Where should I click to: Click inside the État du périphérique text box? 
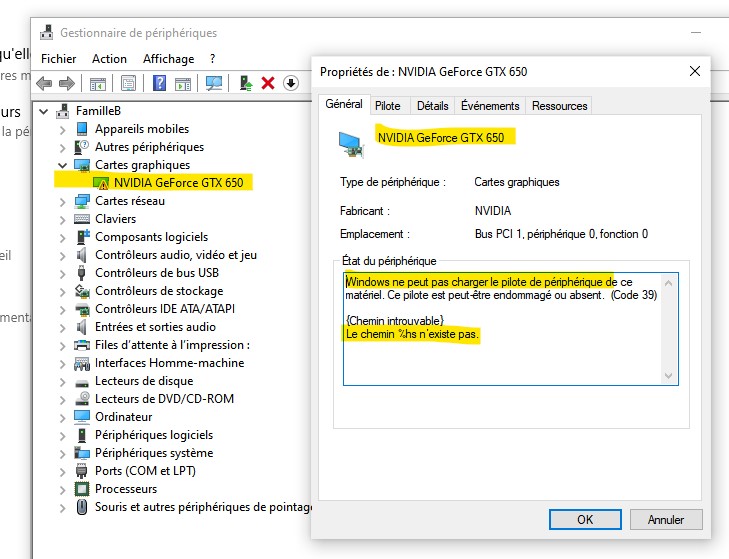click(x=510, y=329)
